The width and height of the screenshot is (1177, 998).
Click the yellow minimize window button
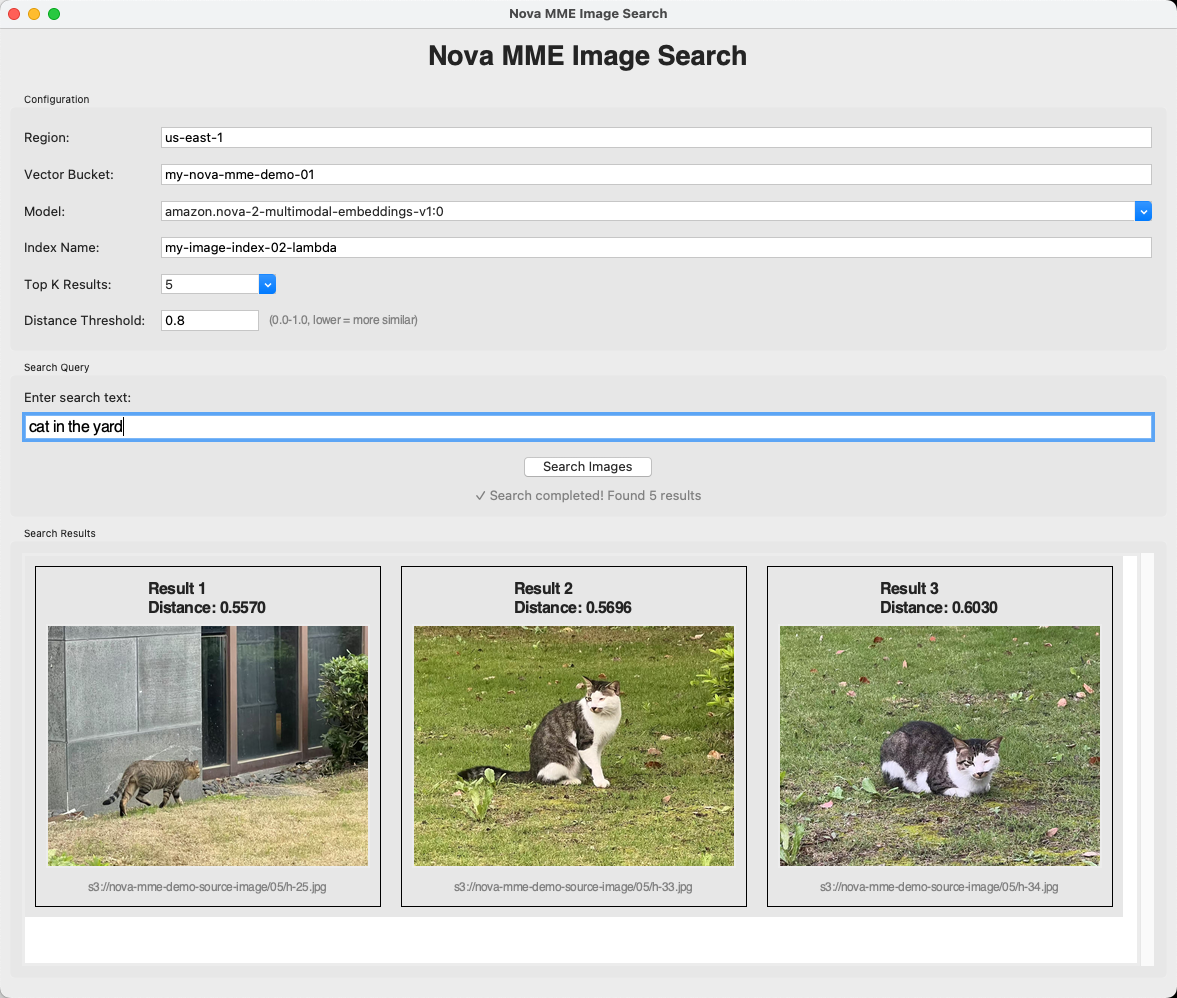tap(34, 14)
